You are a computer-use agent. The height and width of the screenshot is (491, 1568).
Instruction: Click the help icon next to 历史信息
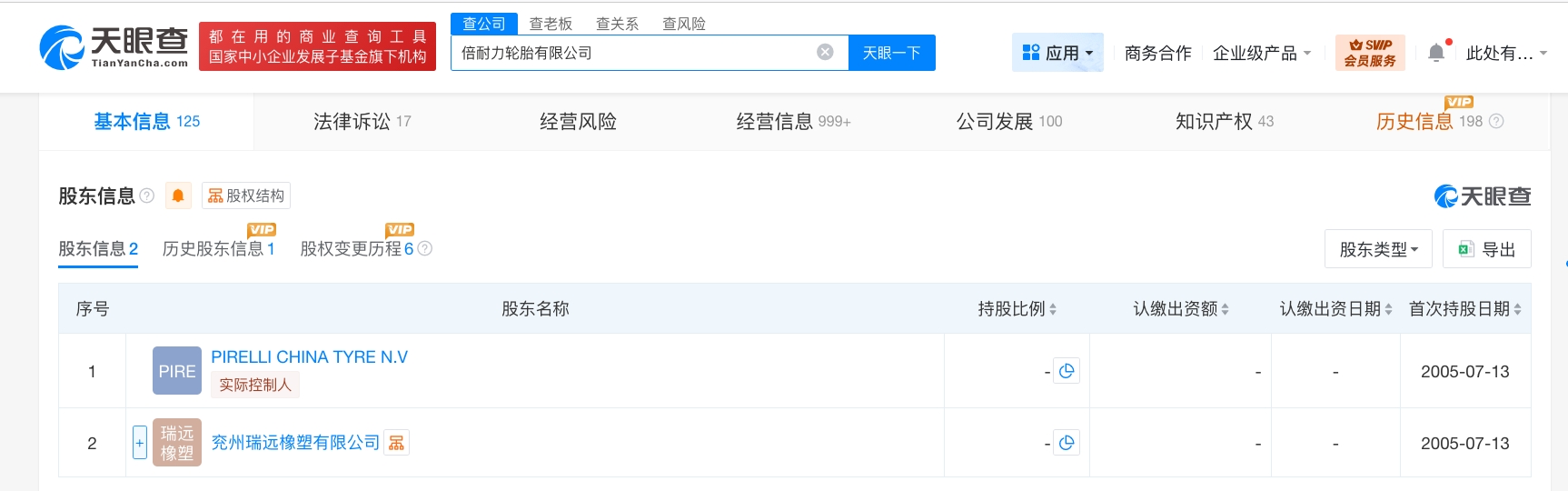[1496, 122]
